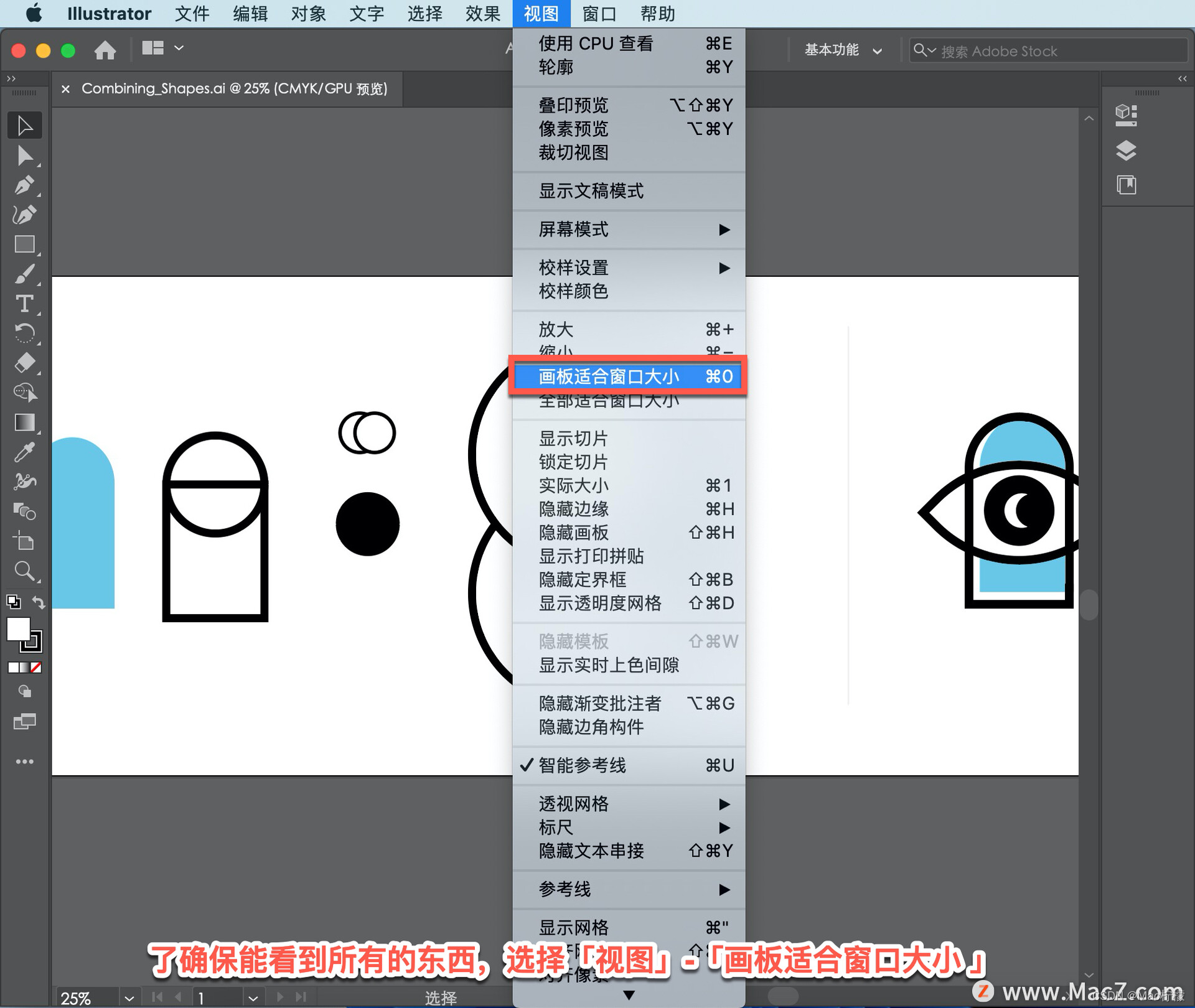Click the white fill color swatch

[x=18, y=628]
